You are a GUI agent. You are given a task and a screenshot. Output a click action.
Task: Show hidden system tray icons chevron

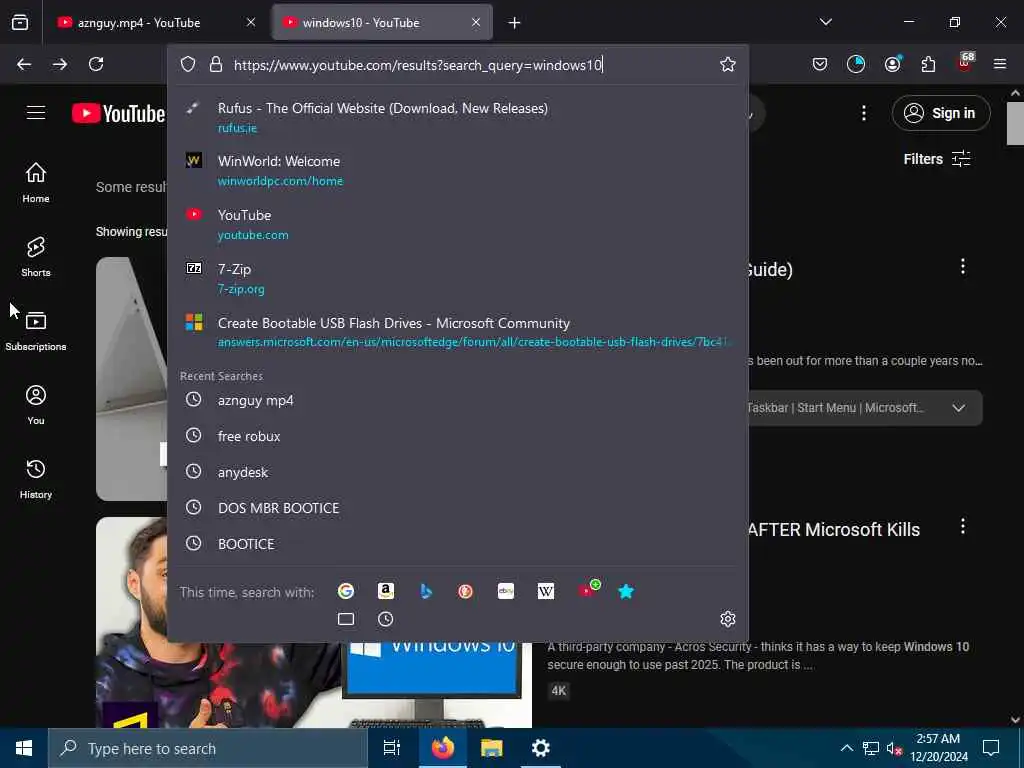(846, 748)
